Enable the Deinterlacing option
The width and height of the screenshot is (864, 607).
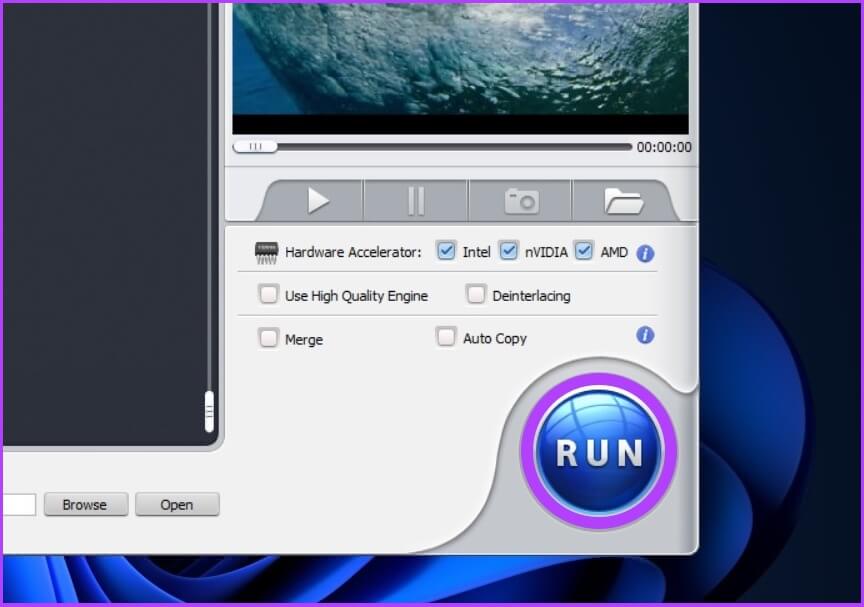pos(476,294)
